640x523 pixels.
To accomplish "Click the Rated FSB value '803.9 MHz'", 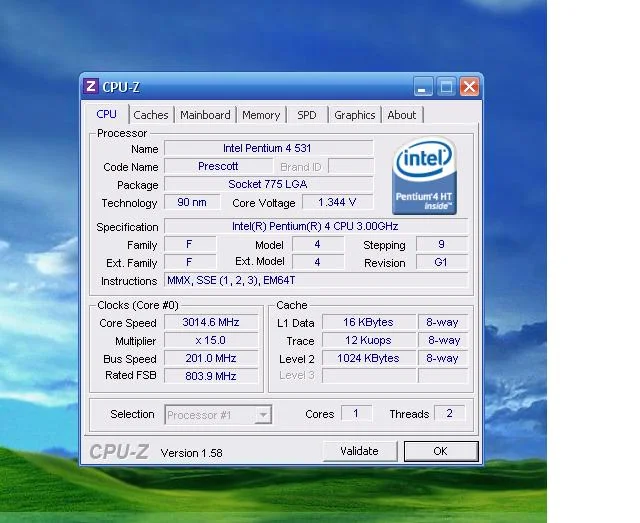I will pos(211,376).
